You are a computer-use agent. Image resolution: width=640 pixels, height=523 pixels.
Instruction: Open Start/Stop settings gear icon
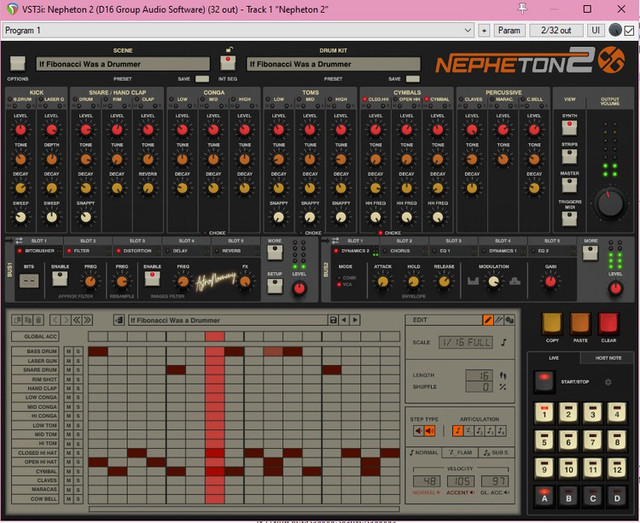608,382
